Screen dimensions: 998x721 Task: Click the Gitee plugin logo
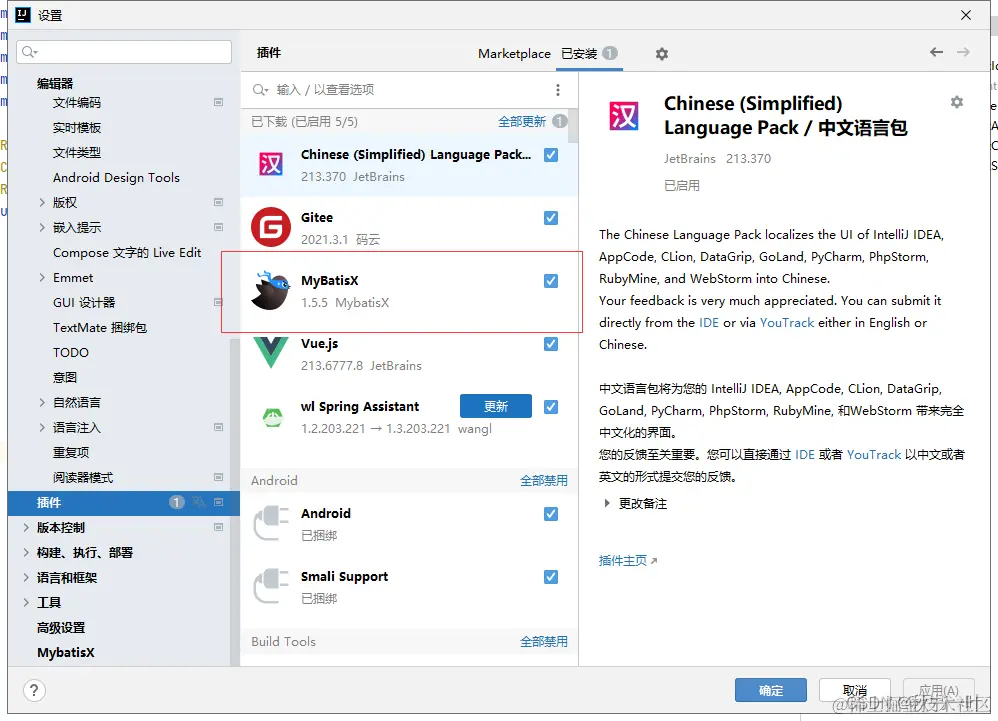271,227
